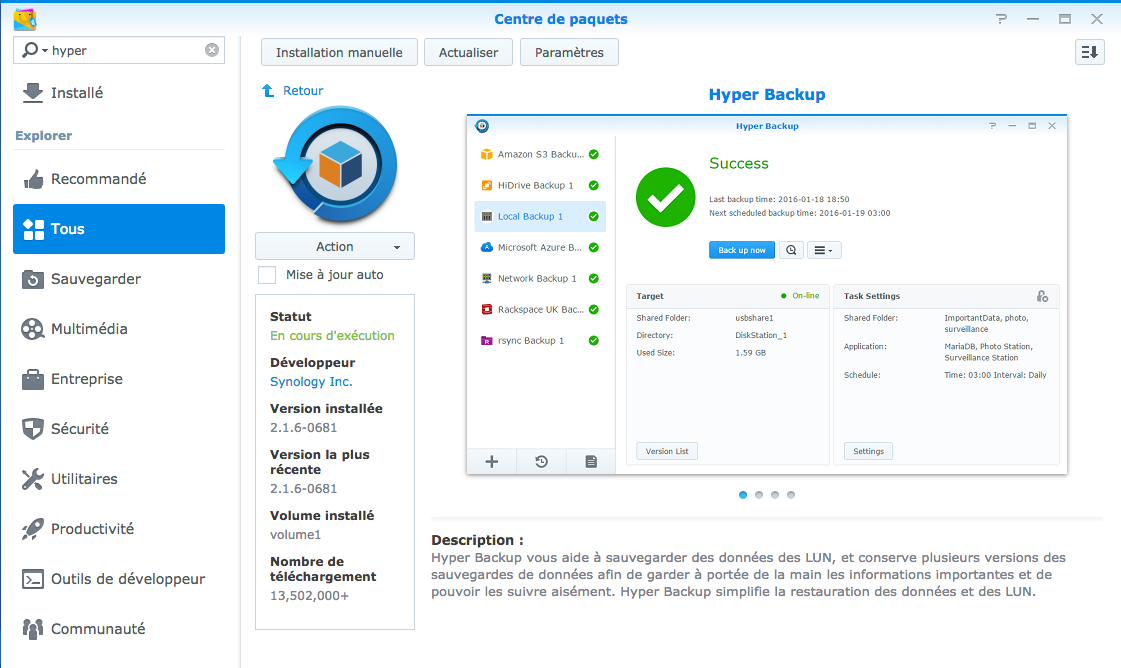The width and height of the screenshot is (1121, 668).
Task: Select the Tous category
Action: tap(119, 229)
